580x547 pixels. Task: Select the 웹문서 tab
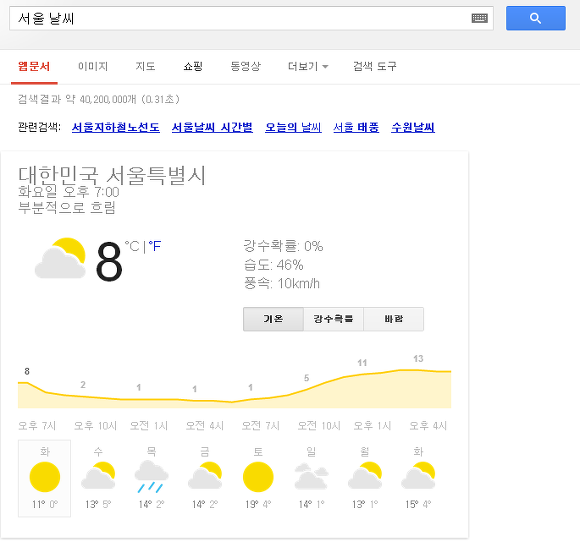tap(34, 67)
